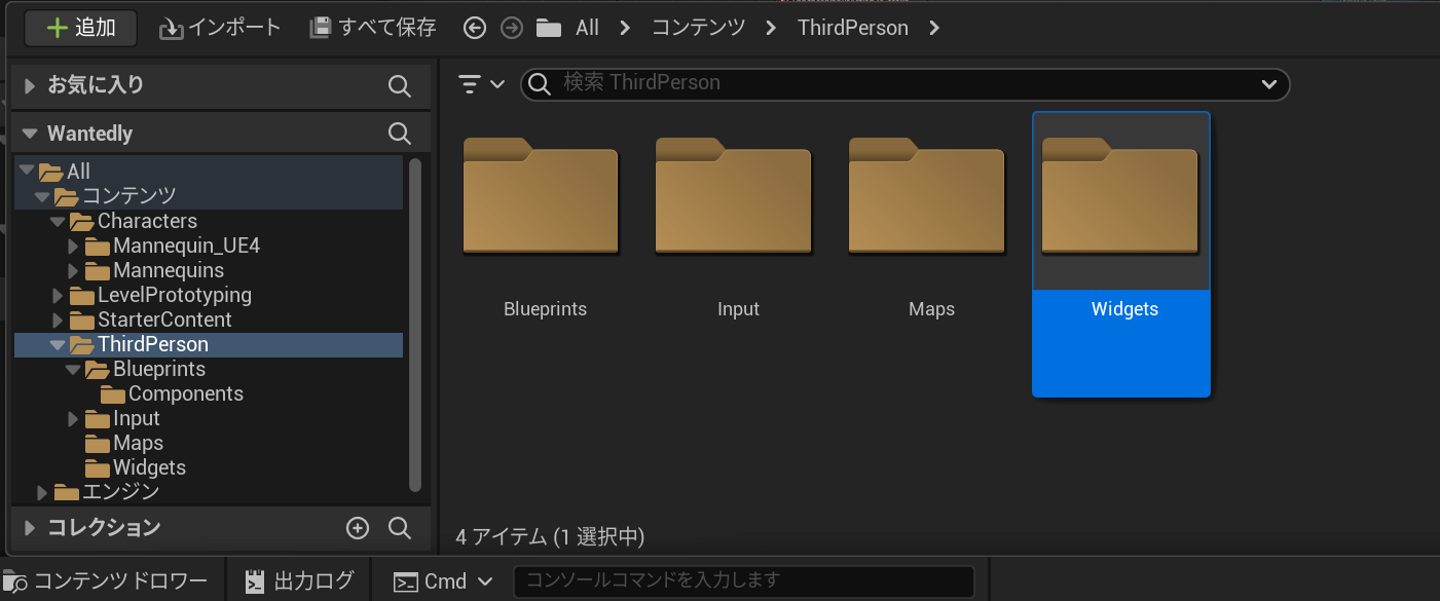Screen dimensions: 1440x601
Task: Click the search icon in お気に入り panel
Action: point(399,86)
